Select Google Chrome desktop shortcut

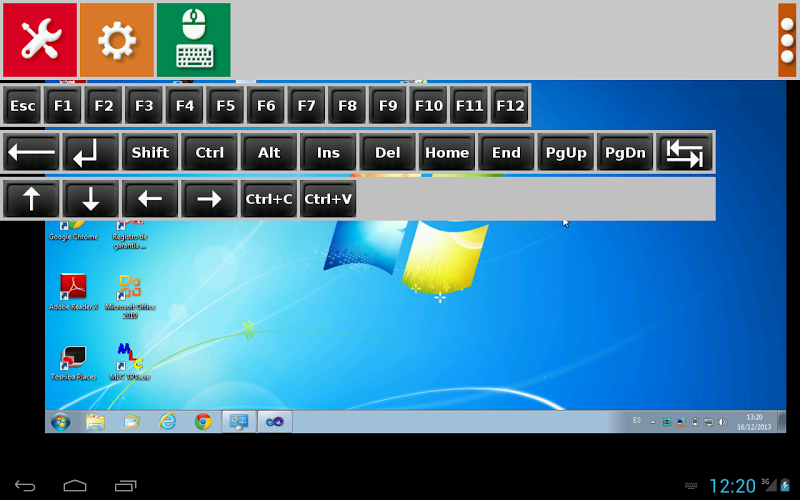pyautogui.click(x=73, y=231)
